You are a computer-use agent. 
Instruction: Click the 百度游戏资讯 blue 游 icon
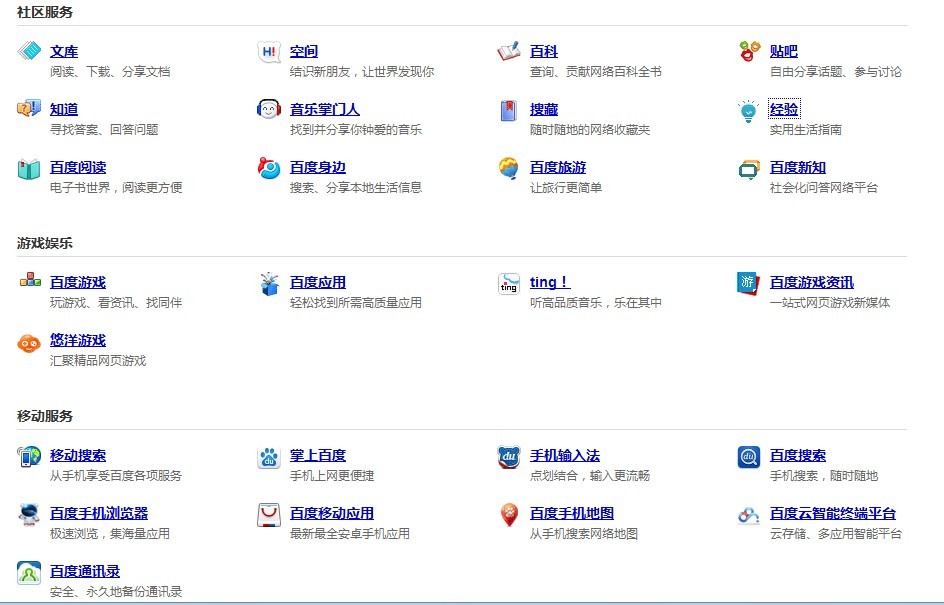tap(749, 283)
